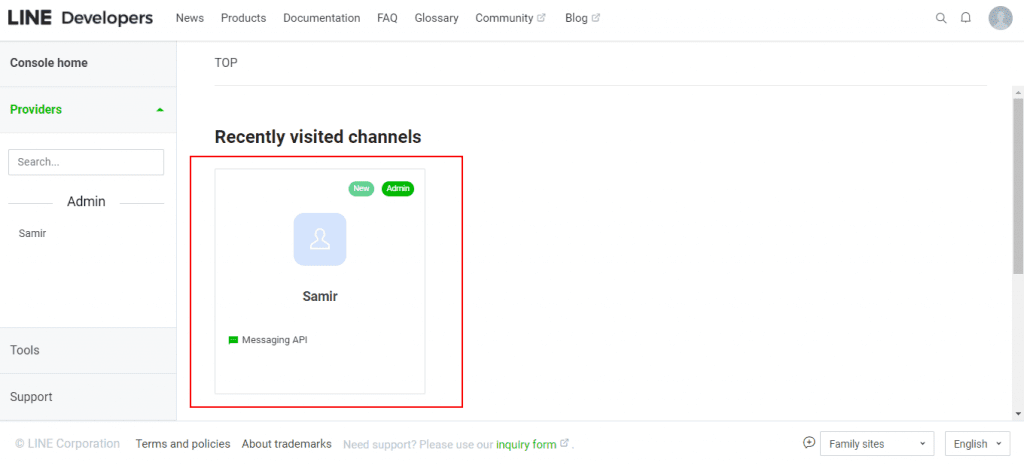Open the Blog menu link
Screen dimensions: 1024x465
577,18
